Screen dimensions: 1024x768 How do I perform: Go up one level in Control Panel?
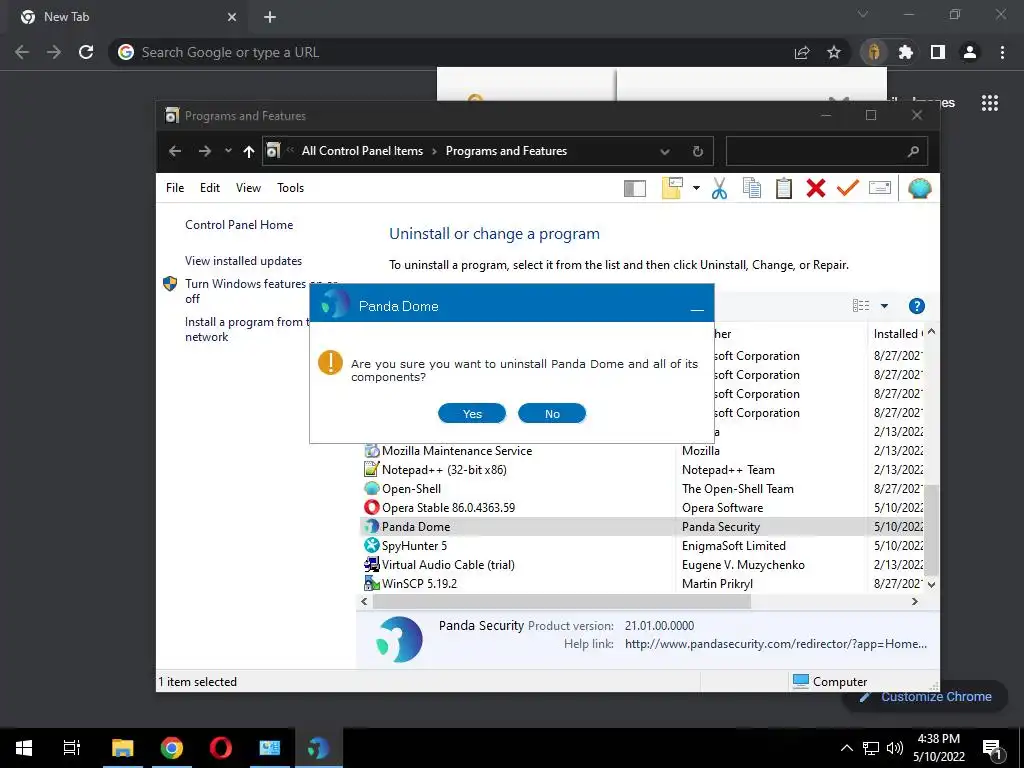tap(248, 151)
